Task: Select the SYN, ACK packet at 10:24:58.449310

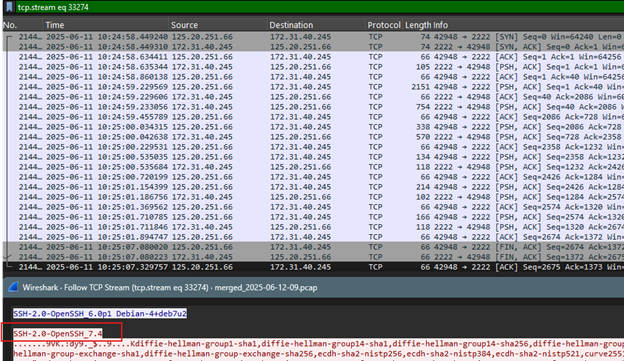Action: (313, 47)
